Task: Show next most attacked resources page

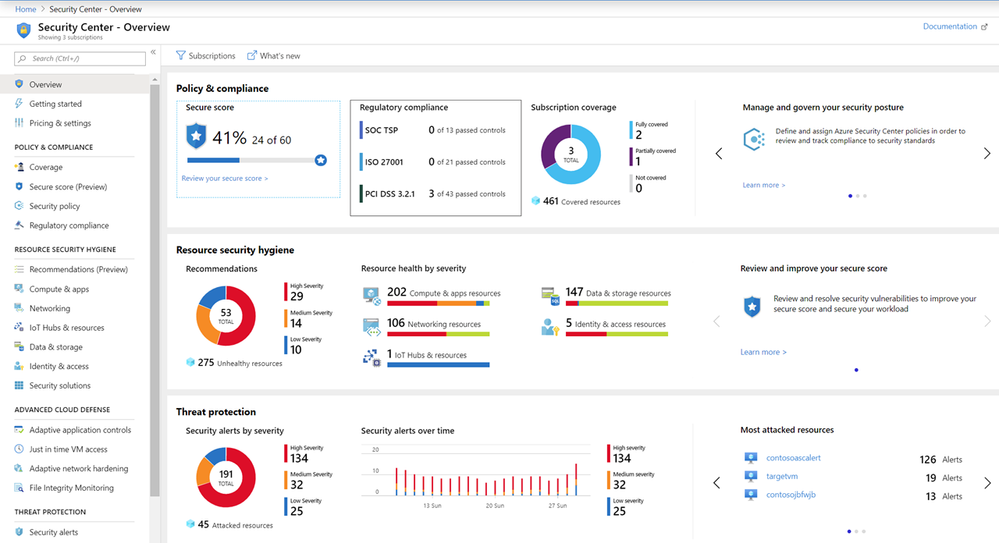Action: click(x=988, y=483)
